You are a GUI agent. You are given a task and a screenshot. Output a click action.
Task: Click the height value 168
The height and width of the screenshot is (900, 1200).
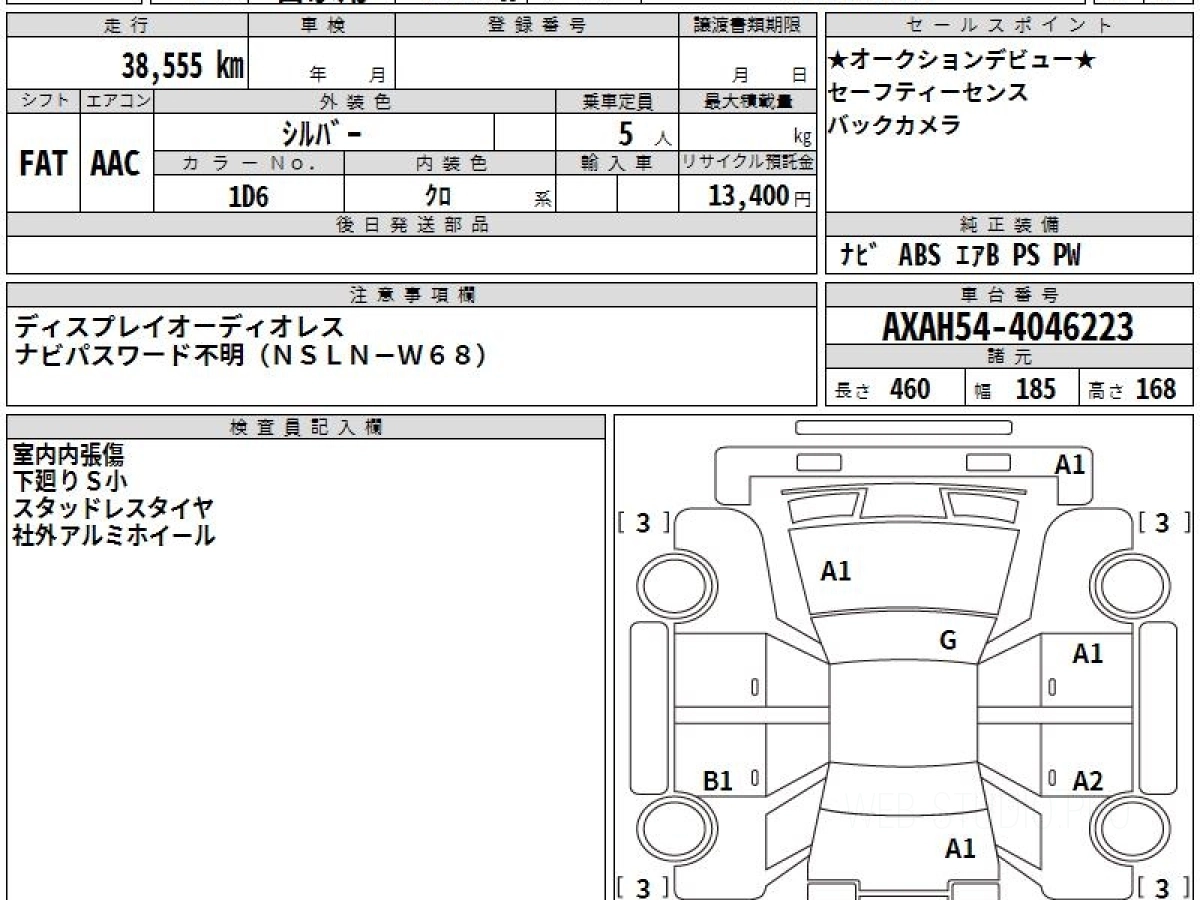click(x=1156, y=388)
